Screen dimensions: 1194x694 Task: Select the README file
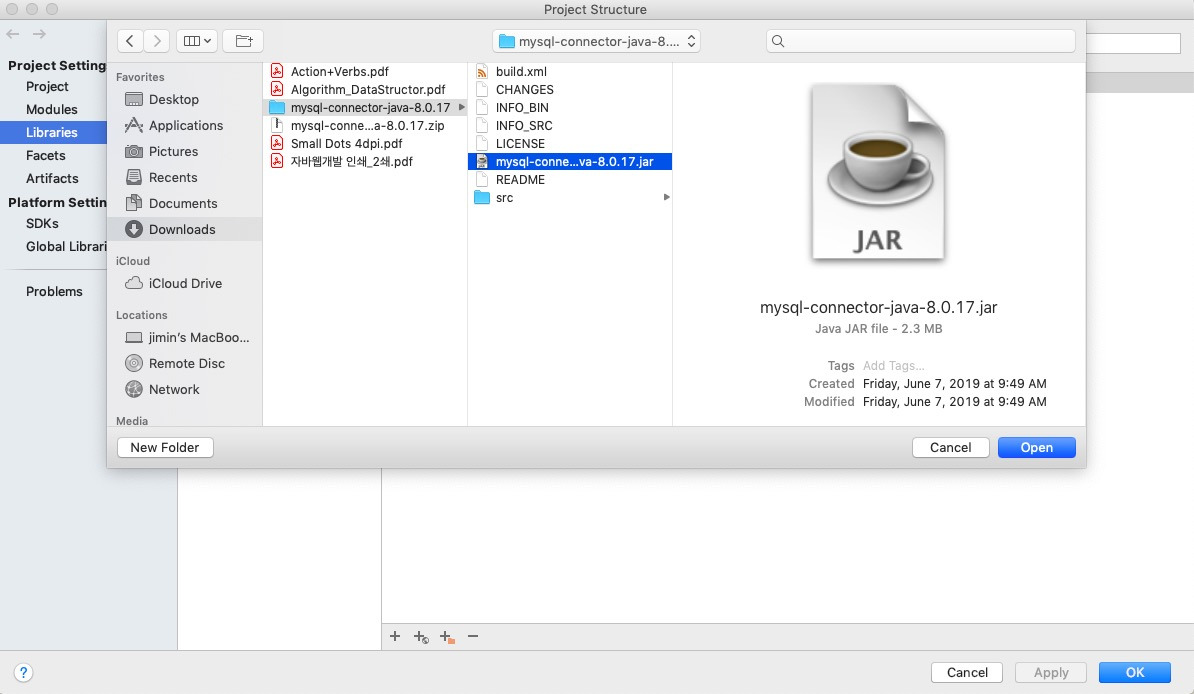[570, 180]
